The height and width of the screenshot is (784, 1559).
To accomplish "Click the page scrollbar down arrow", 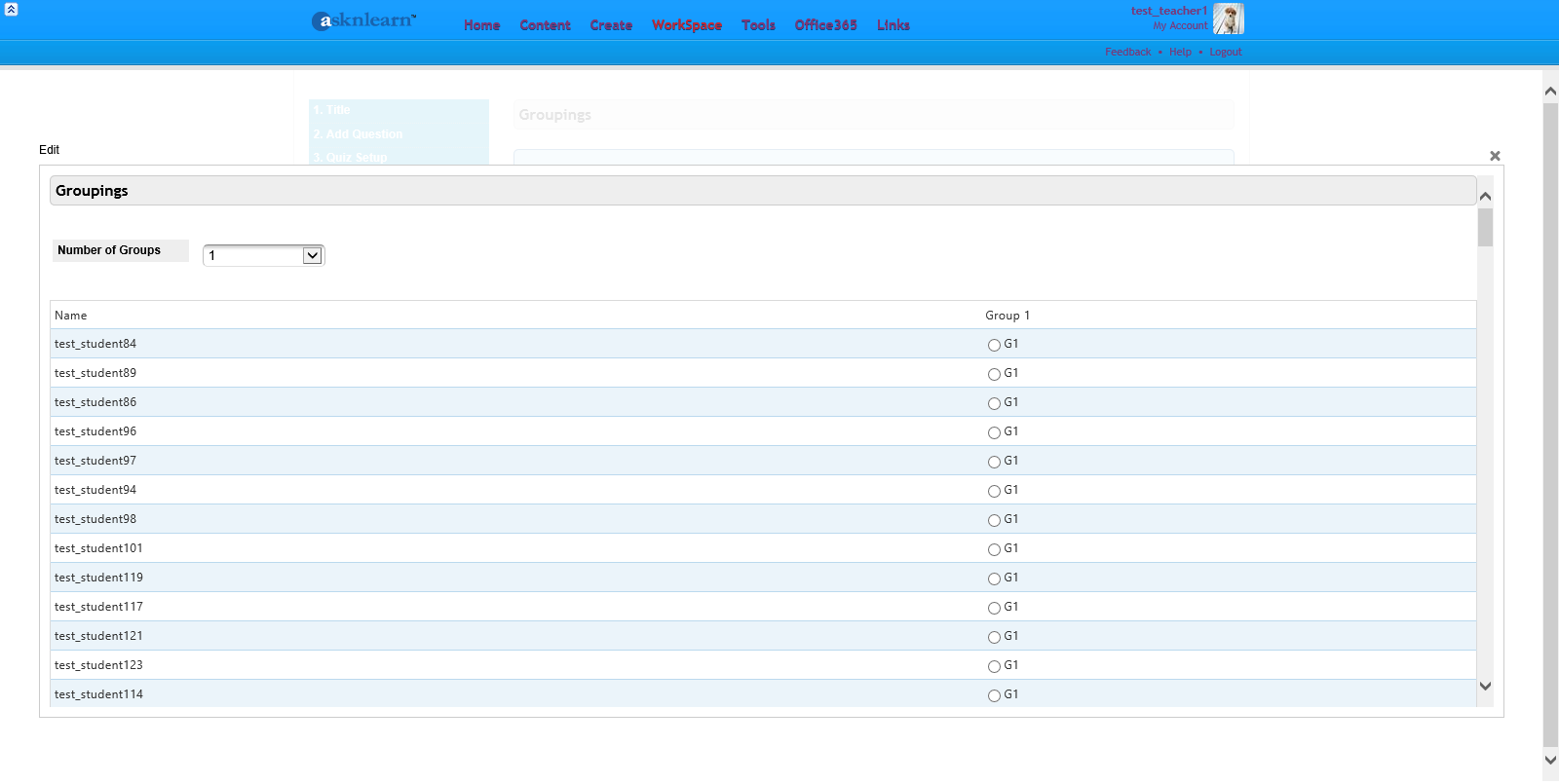I will (x=1550, y=761).
